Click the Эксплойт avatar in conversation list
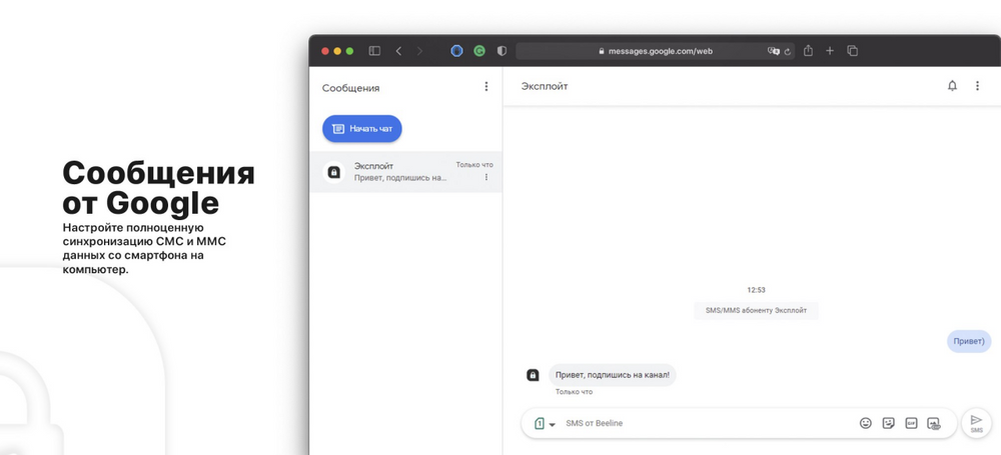The width and height of the screenshot is (1001, 455). pos(333,172)
